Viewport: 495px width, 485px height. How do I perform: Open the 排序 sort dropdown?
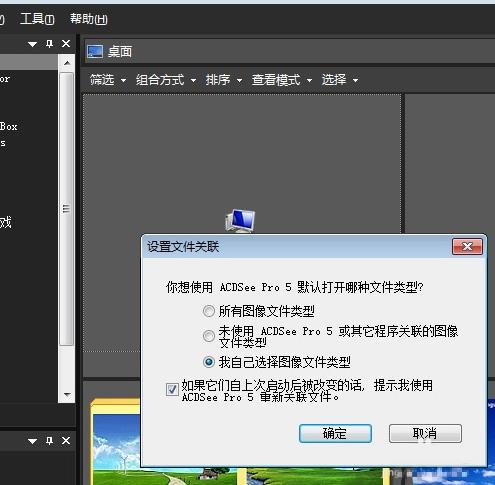pyautogui.click(x=224, y=80)
